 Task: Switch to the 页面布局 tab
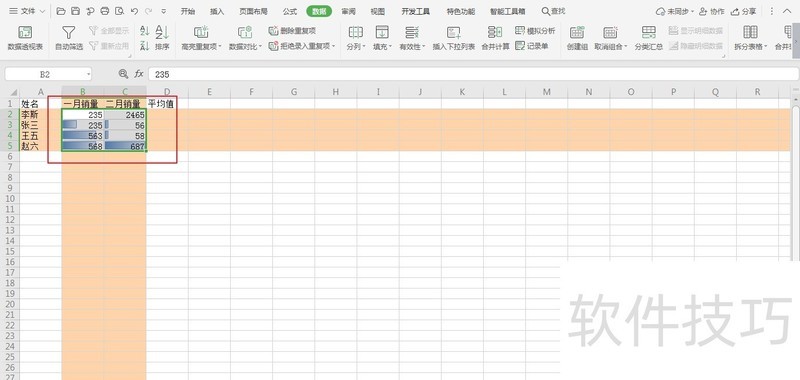pyautogui.click(x=253, y=11)
